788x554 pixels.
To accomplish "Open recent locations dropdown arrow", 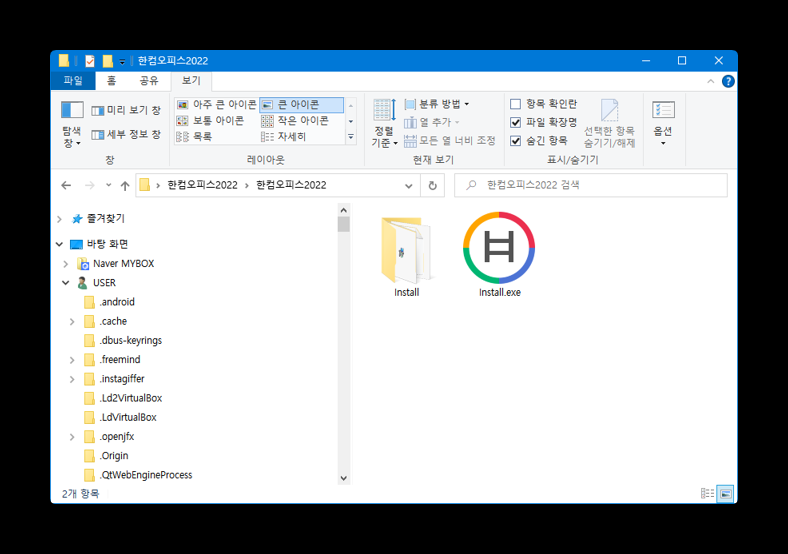I will (x=109, y=186).
